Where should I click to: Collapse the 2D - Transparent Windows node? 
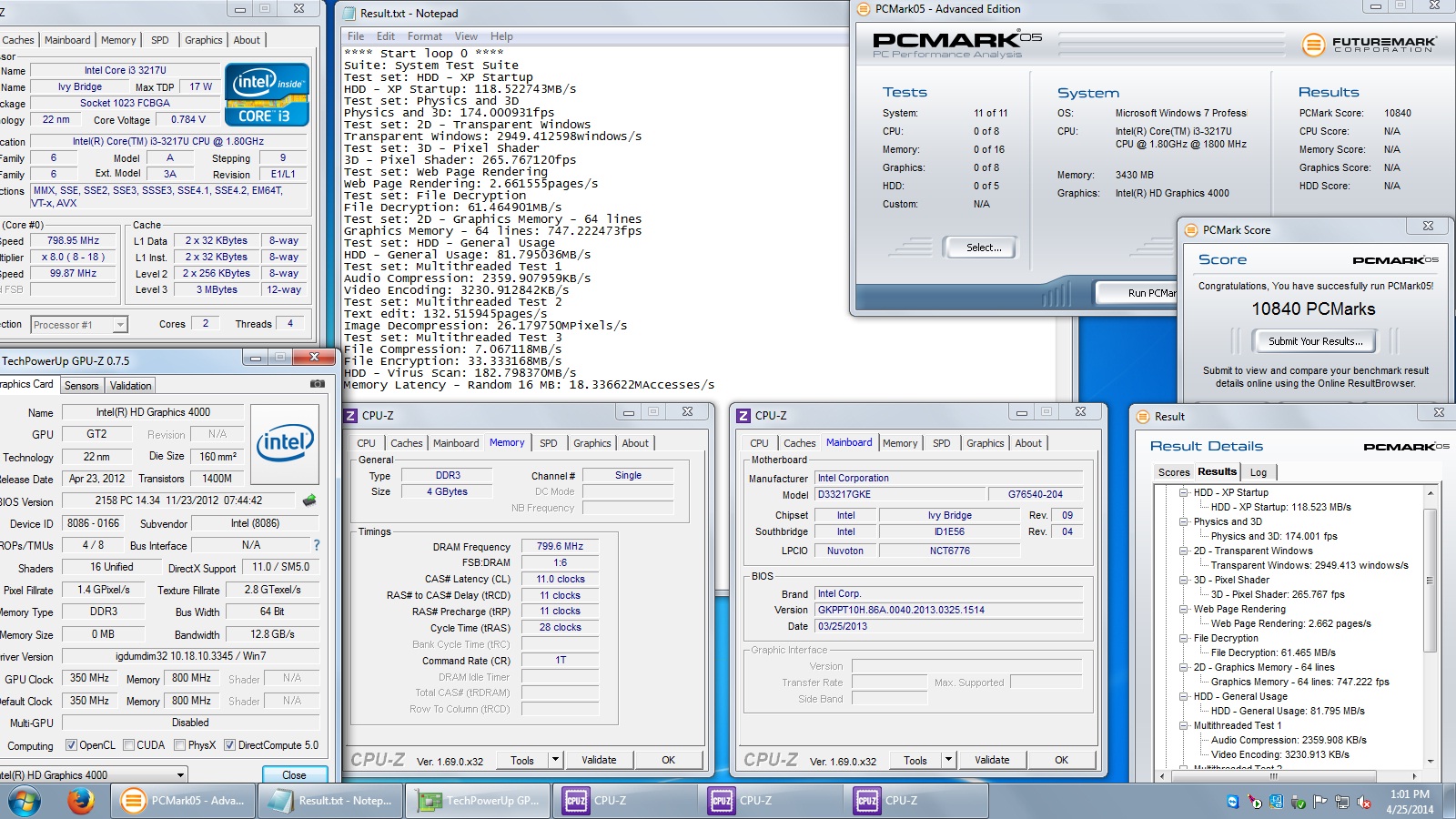(1184, 551)
